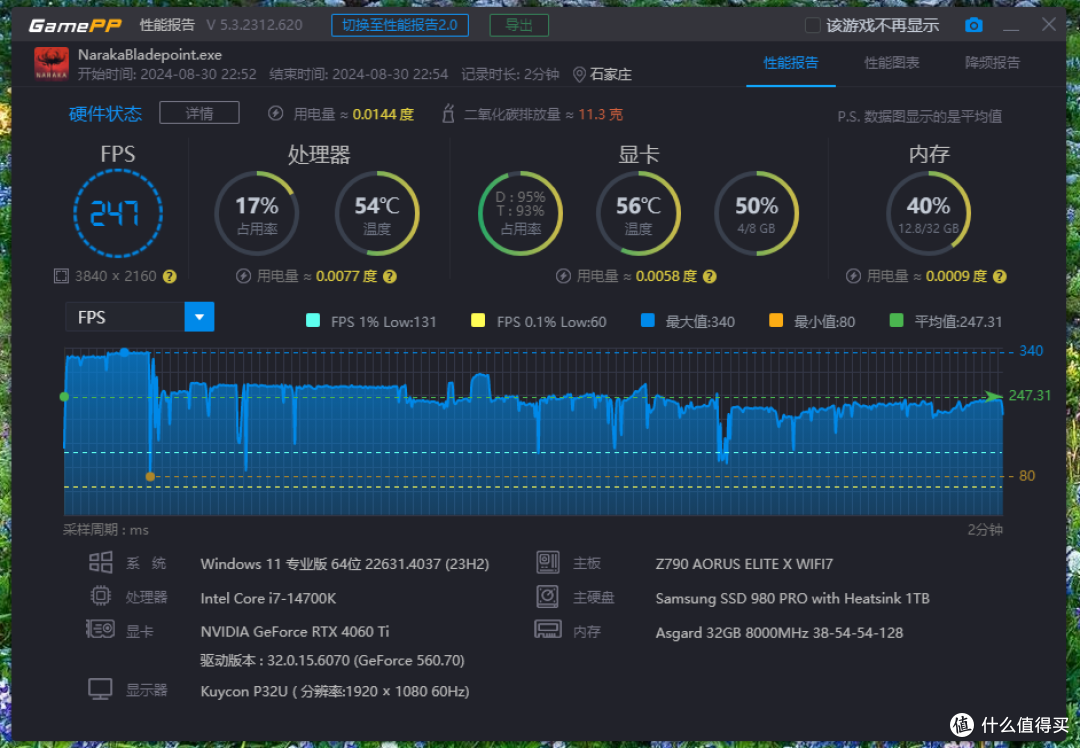Click the NarakaBladepoint.exe process name

coord(149,55)
